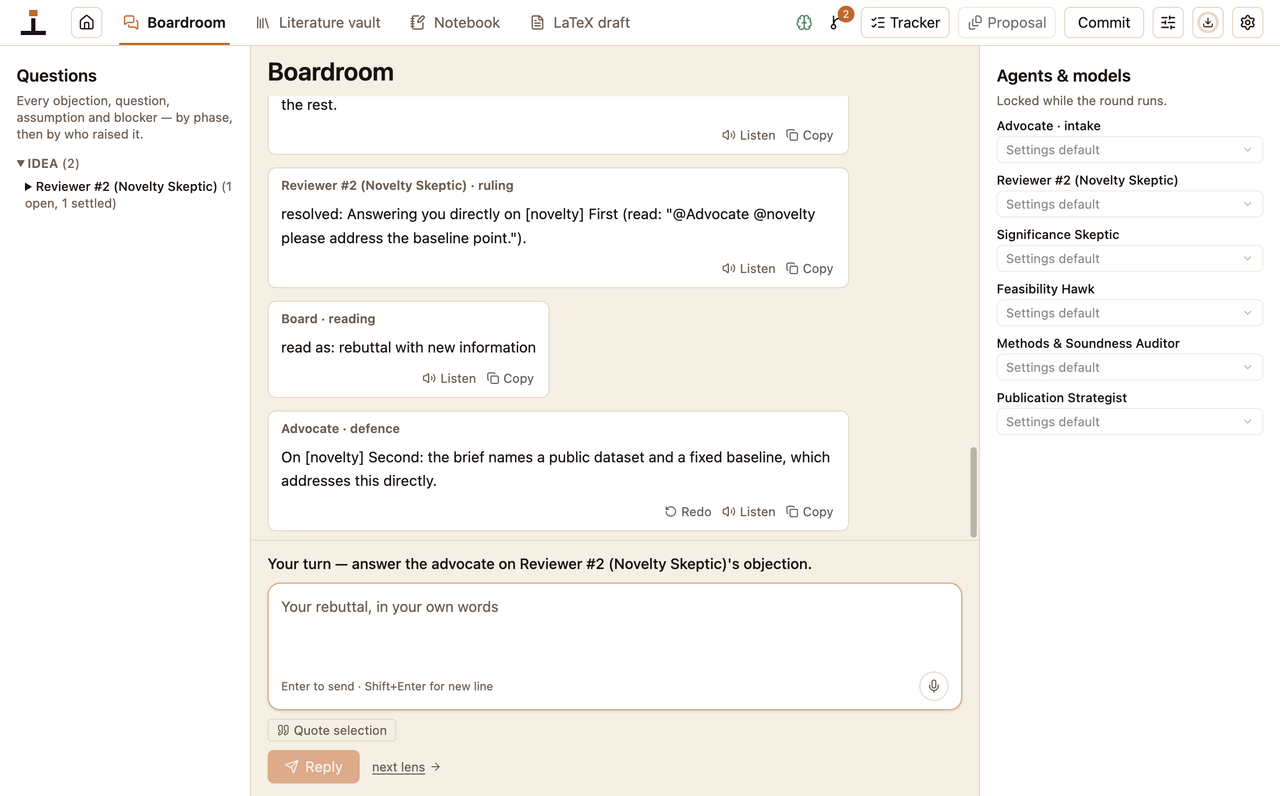Viewport: 1280px width, 796px height.
Task: Click the brain icon in top bar
Action: click(x=804, y=22)
